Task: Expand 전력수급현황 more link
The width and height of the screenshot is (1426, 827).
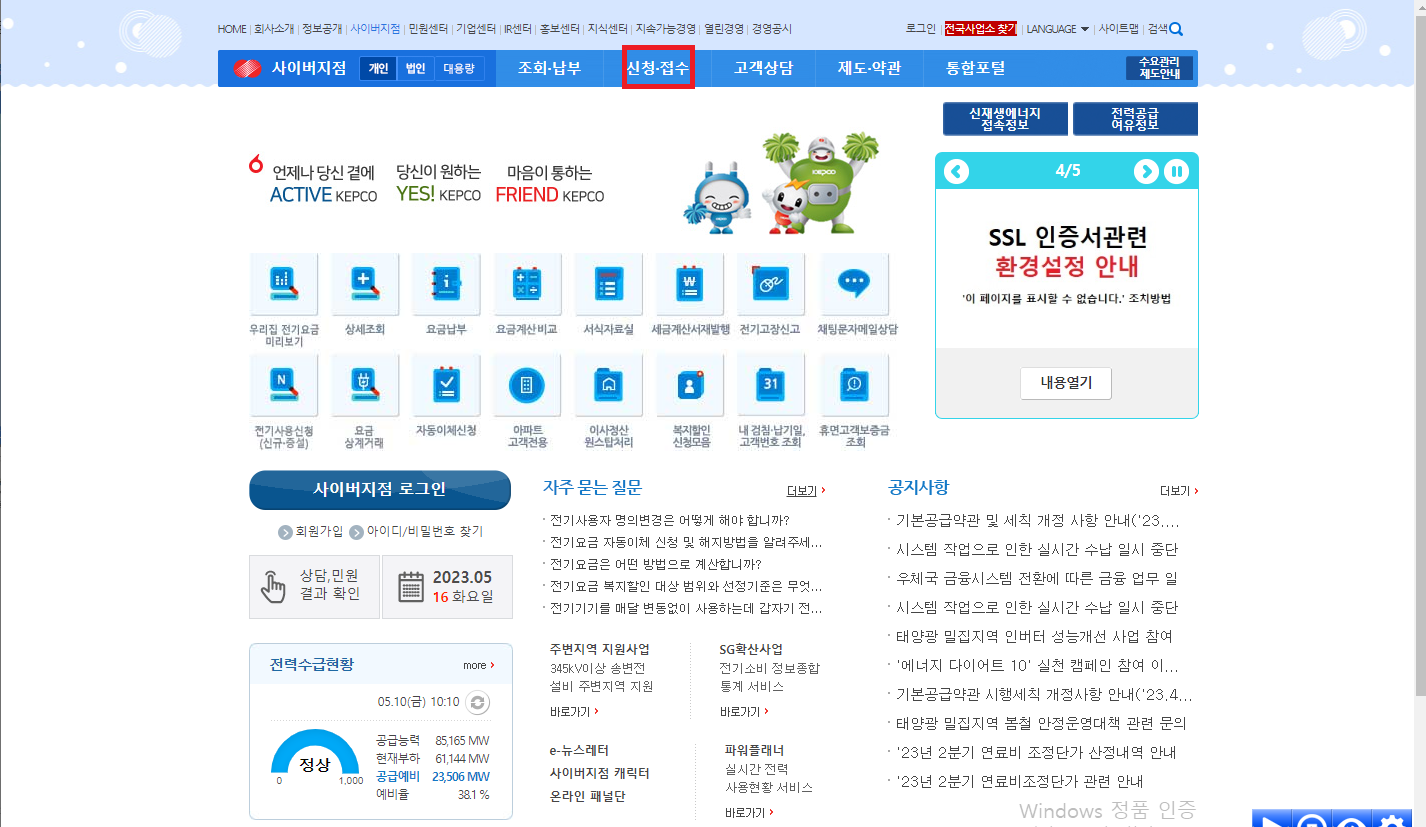Action: click(479, 665)
